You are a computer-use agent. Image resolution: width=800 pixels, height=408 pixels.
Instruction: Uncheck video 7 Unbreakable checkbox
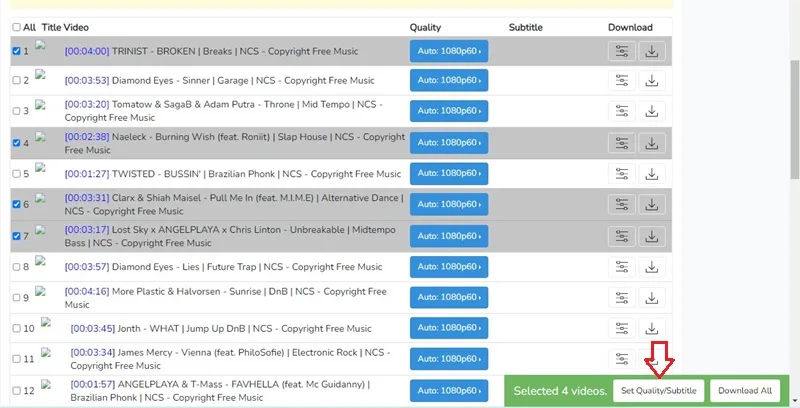pyautogui.click(x=16, y=236)
